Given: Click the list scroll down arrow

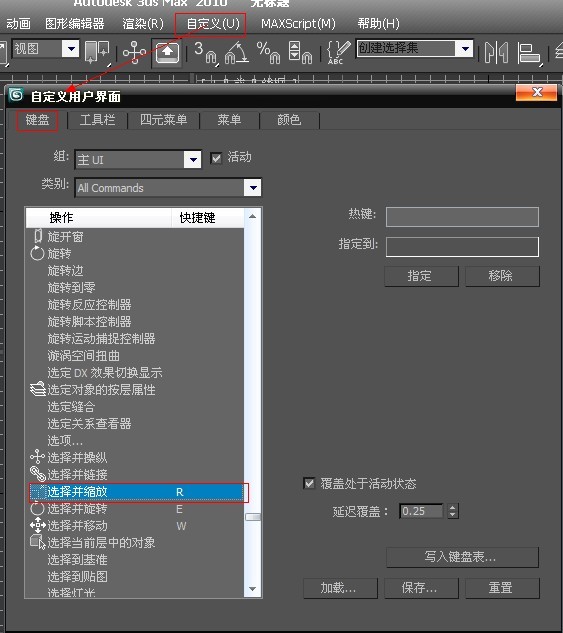Looking at the screenshot, I should pyautogui.click(x=253, y=589).
